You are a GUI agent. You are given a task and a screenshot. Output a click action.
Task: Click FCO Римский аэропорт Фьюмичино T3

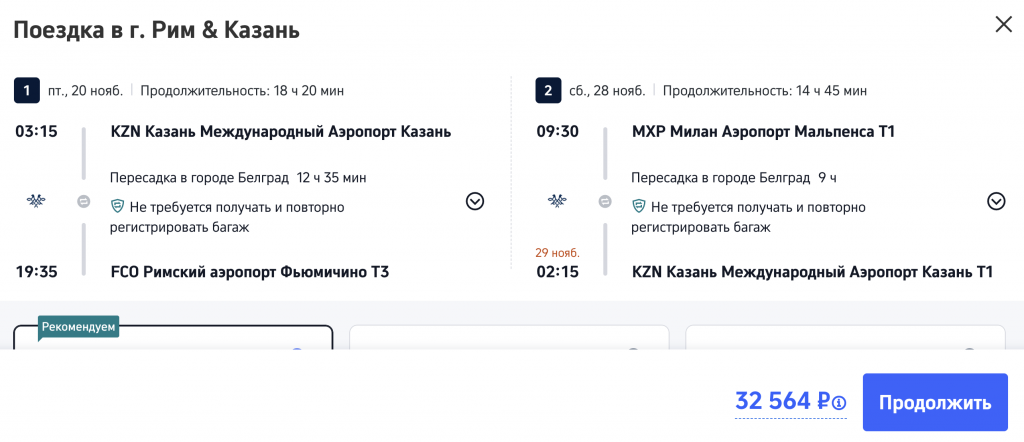coord(249,272)
